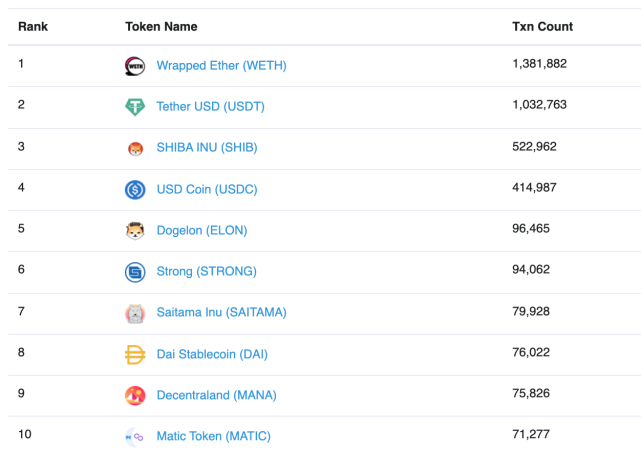Click rank number 6 in Strong row
Image resolution: width=641 pixels, height=471 pixels.
pos(21,269)
